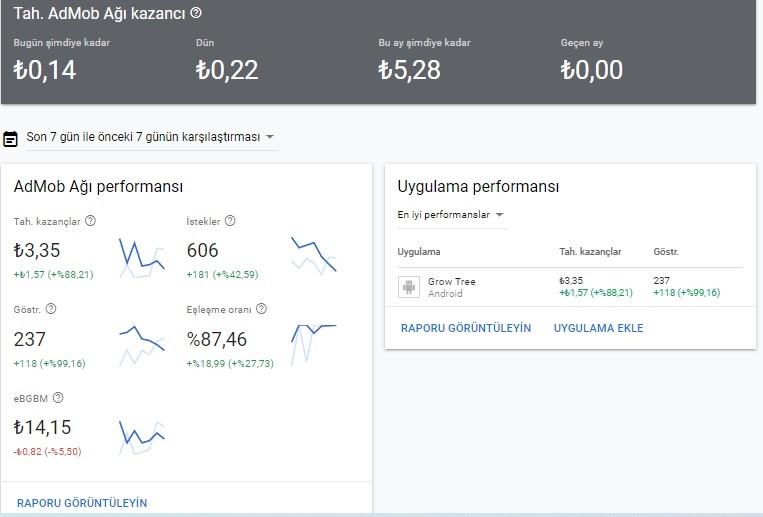The width and height of the screenshot is (763, 517).
Task: Open the Grow Tree app name
Action: (x=452, y=281)
